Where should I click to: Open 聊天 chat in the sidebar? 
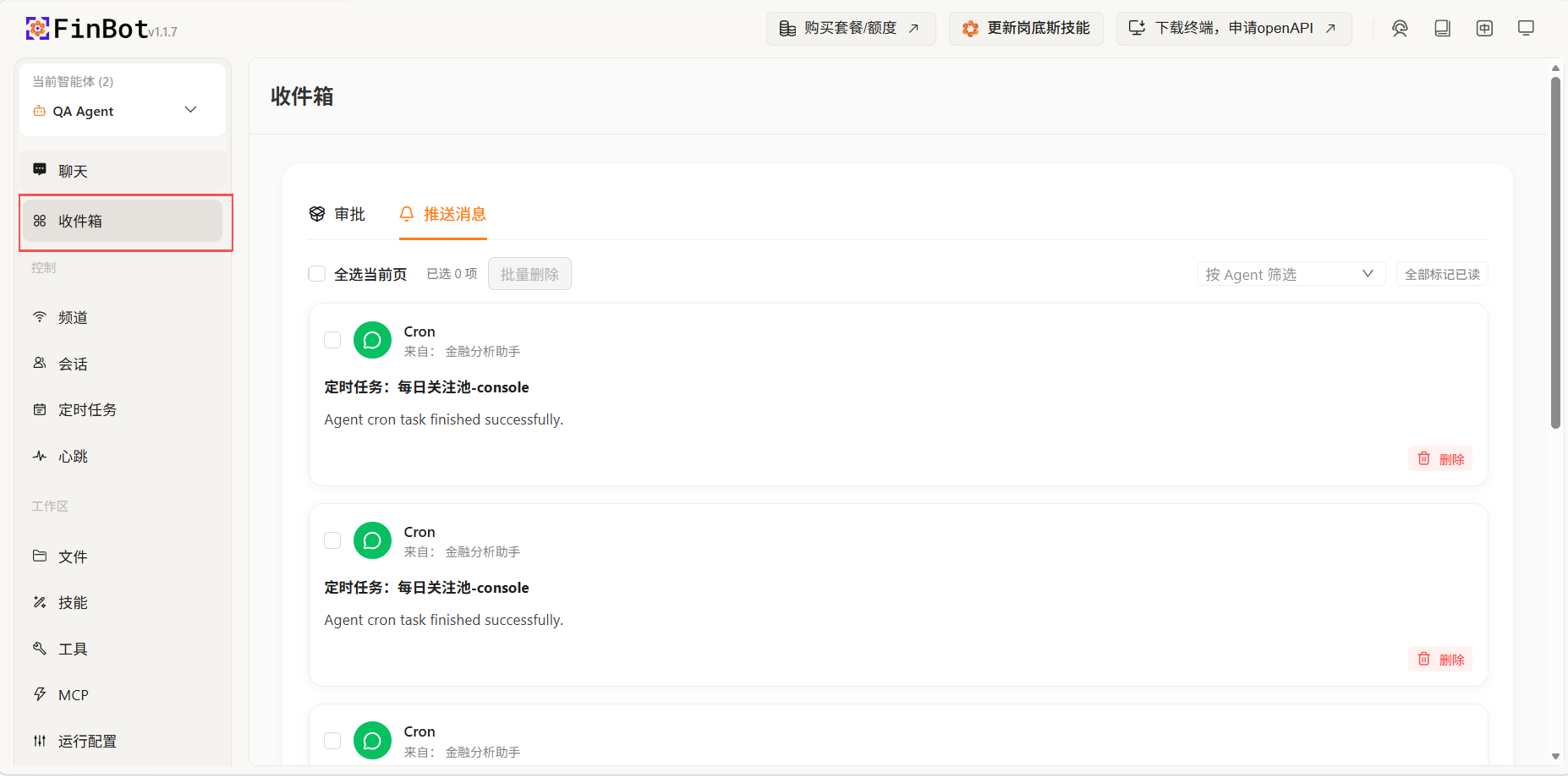tap(123, 171)
